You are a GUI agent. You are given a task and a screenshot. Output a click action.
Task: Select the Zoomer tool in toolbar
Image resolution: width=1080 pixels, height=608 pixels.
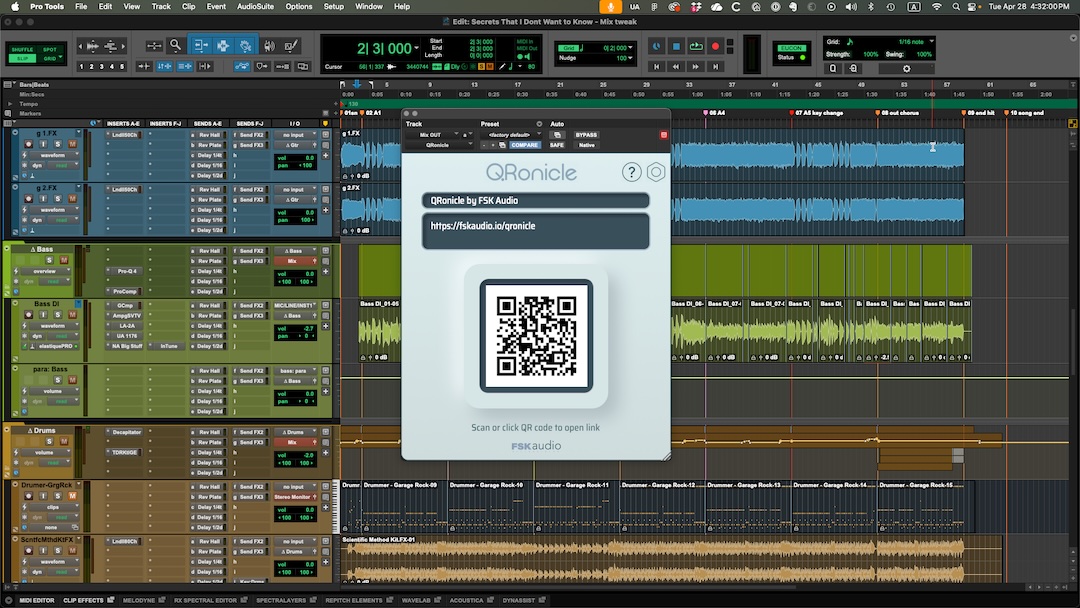[176, 45]
